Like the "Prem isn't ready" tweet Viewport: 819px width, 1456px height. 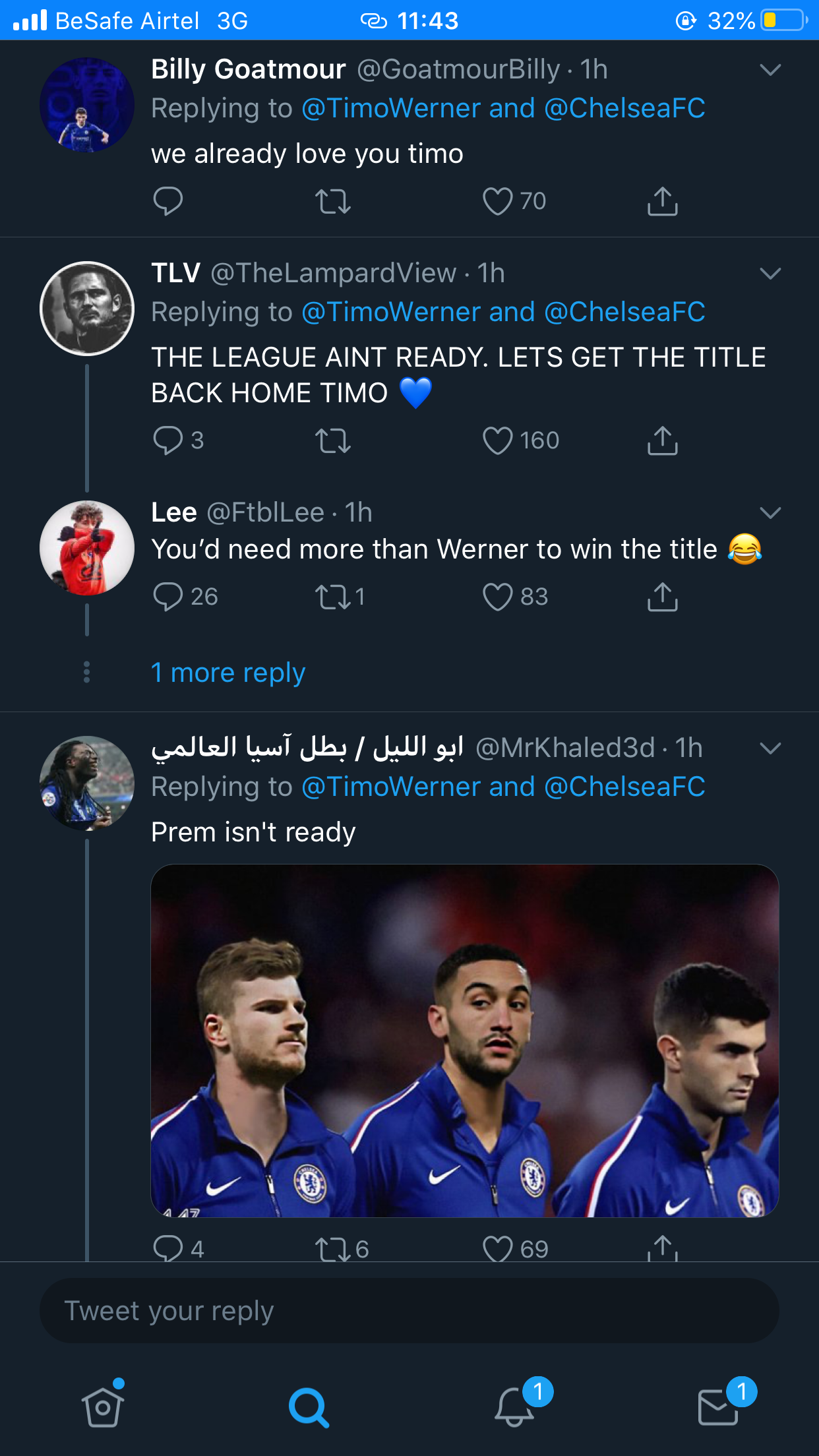click(x=498, y=1248)
